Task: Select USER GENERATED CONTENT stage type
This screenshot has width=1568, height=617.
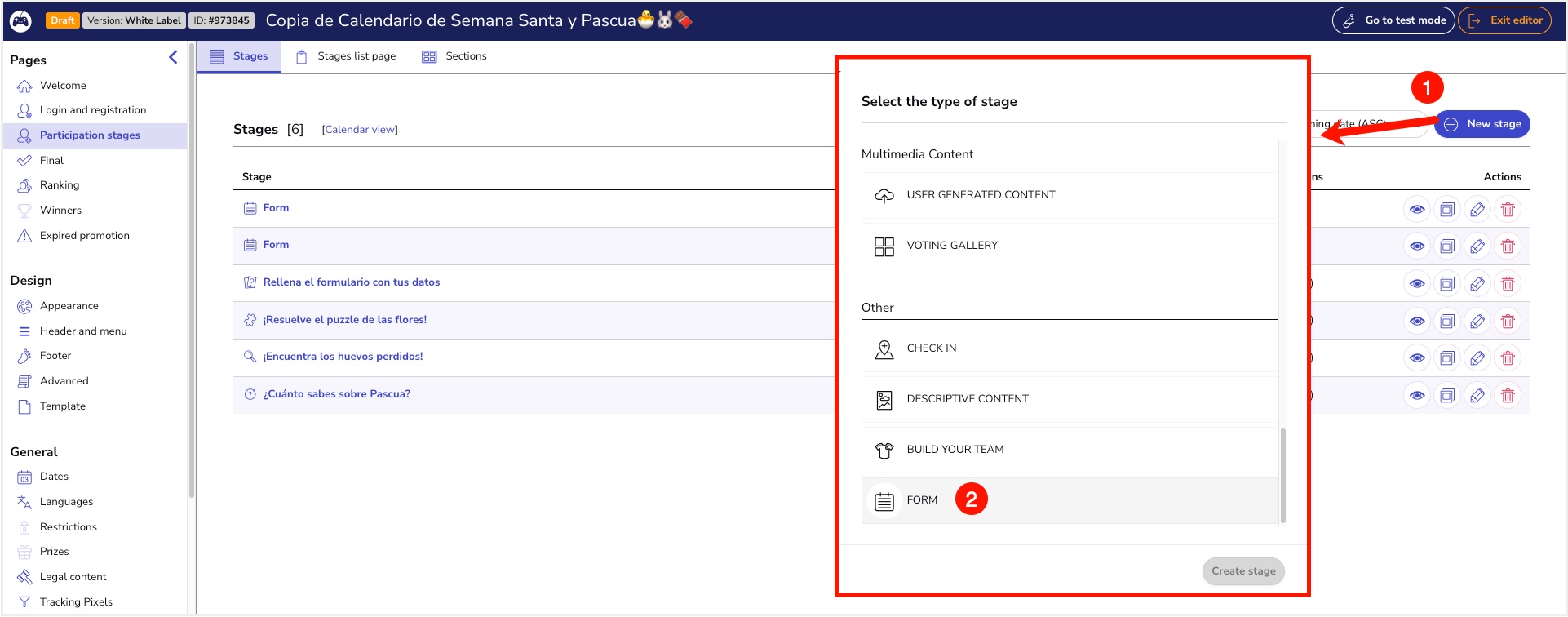Action: [x=981, y=195]
